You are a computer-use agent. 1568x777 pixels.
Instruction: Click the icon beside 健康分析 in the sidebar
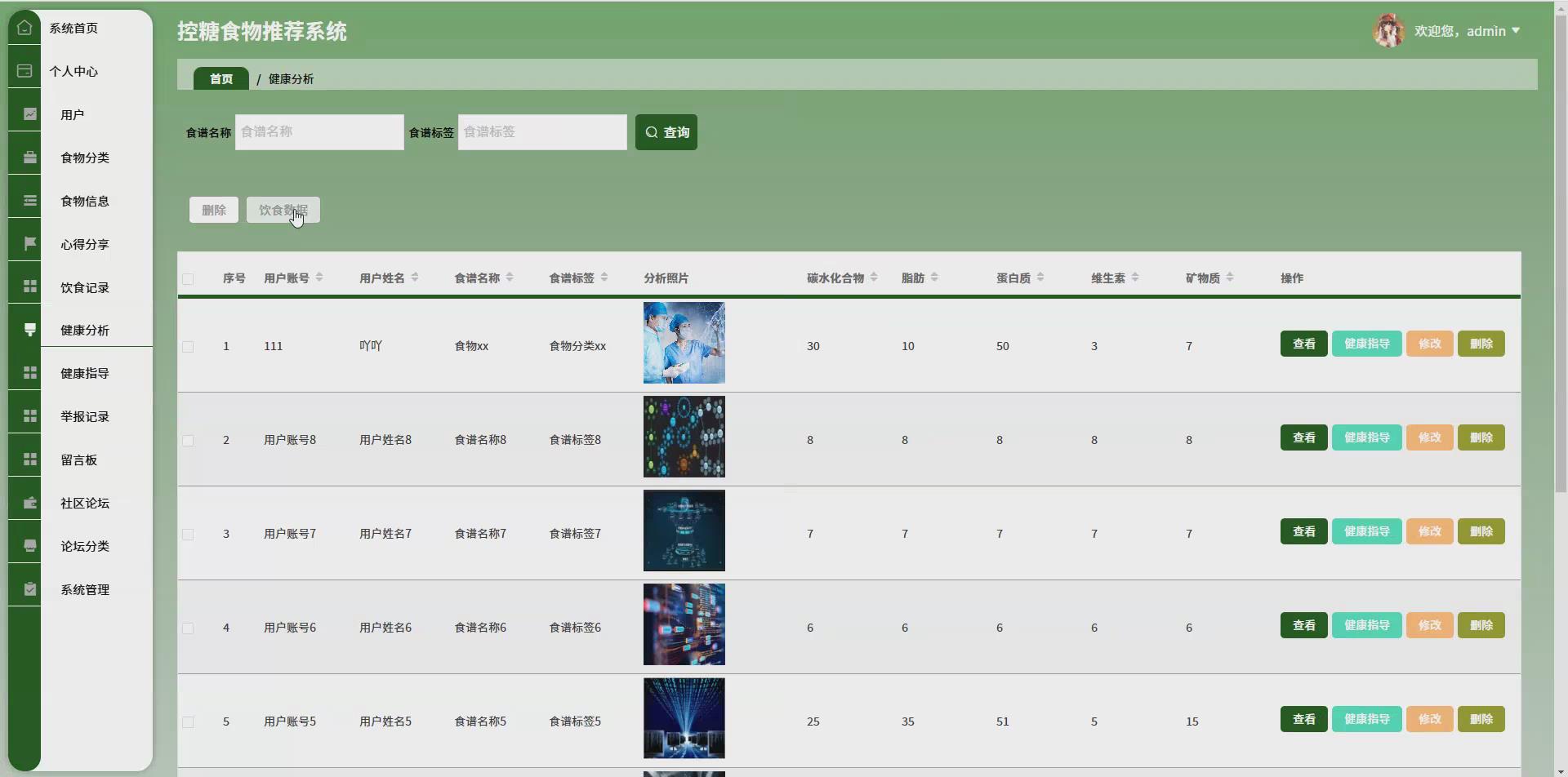(x=30, y=330)
